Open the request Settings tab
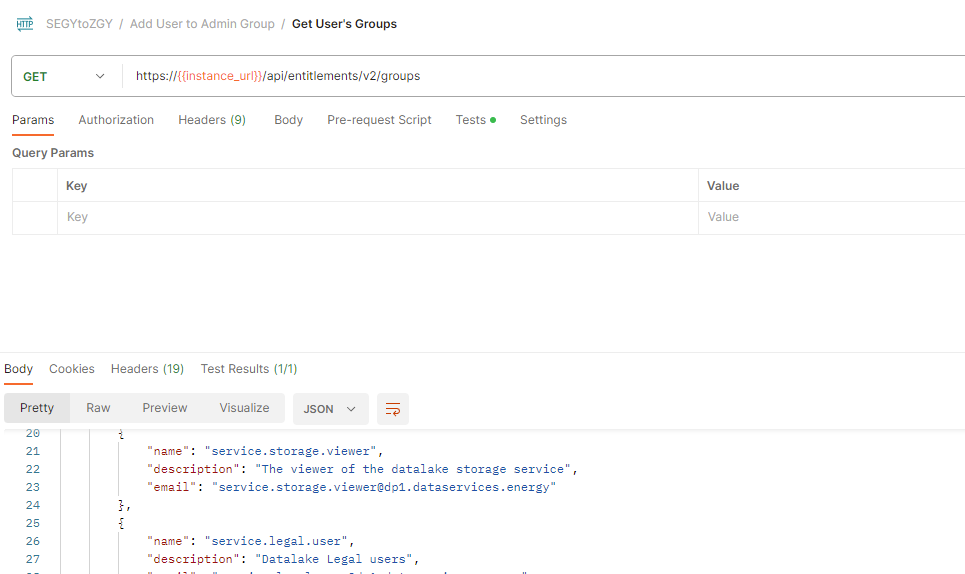Image resolution: width=965 pixels, height=574 pixels. pos(543,120)
